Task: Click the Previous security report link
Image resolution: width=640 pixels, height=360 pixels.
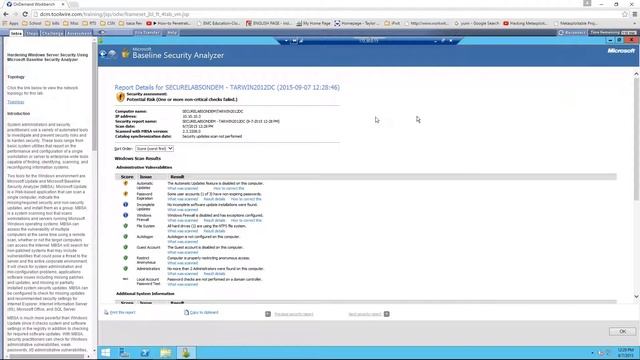Action: tap(293, 314)
